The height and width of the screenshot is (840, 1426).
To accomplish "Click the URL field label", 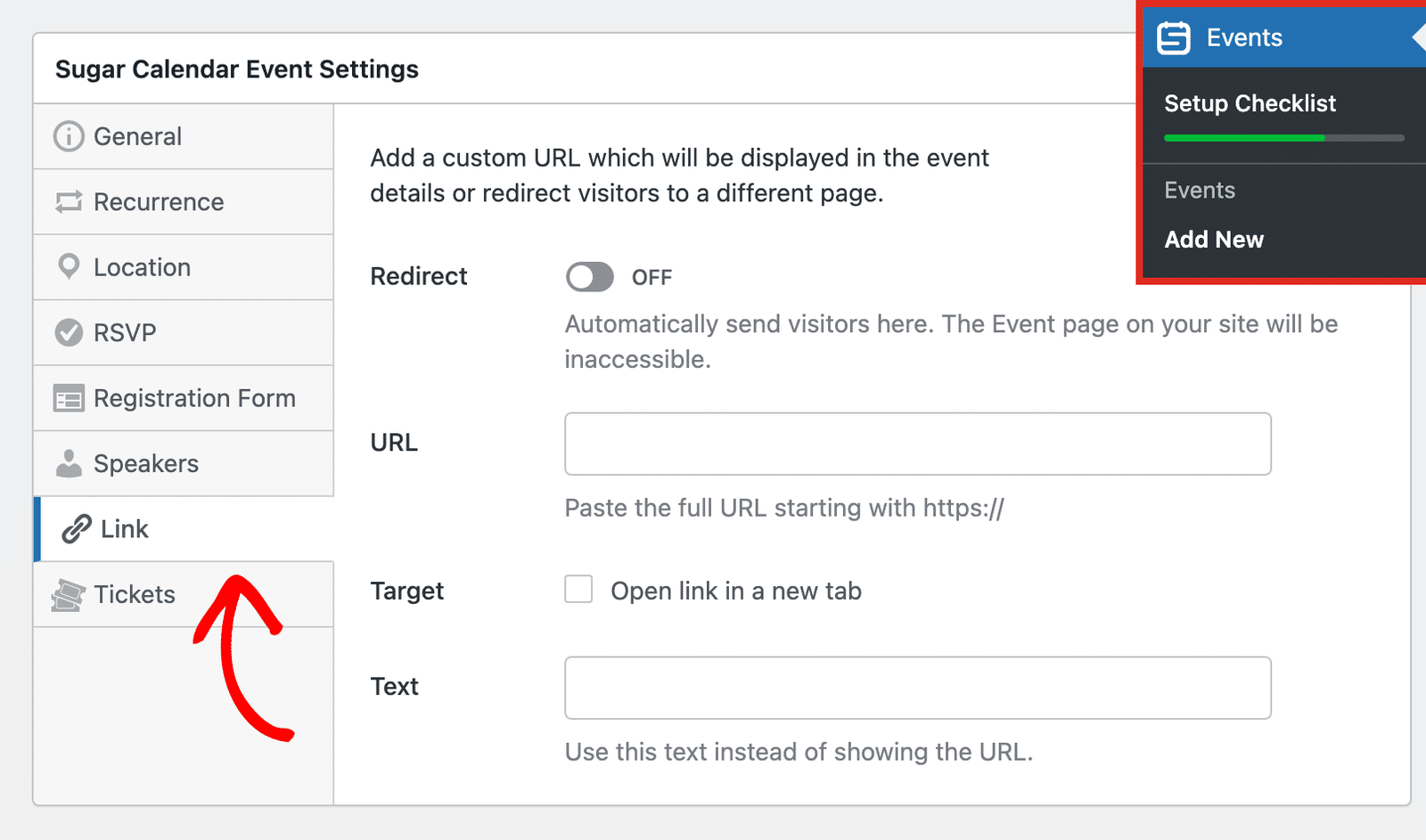I will pyautogui.click(x=394, y=443).
